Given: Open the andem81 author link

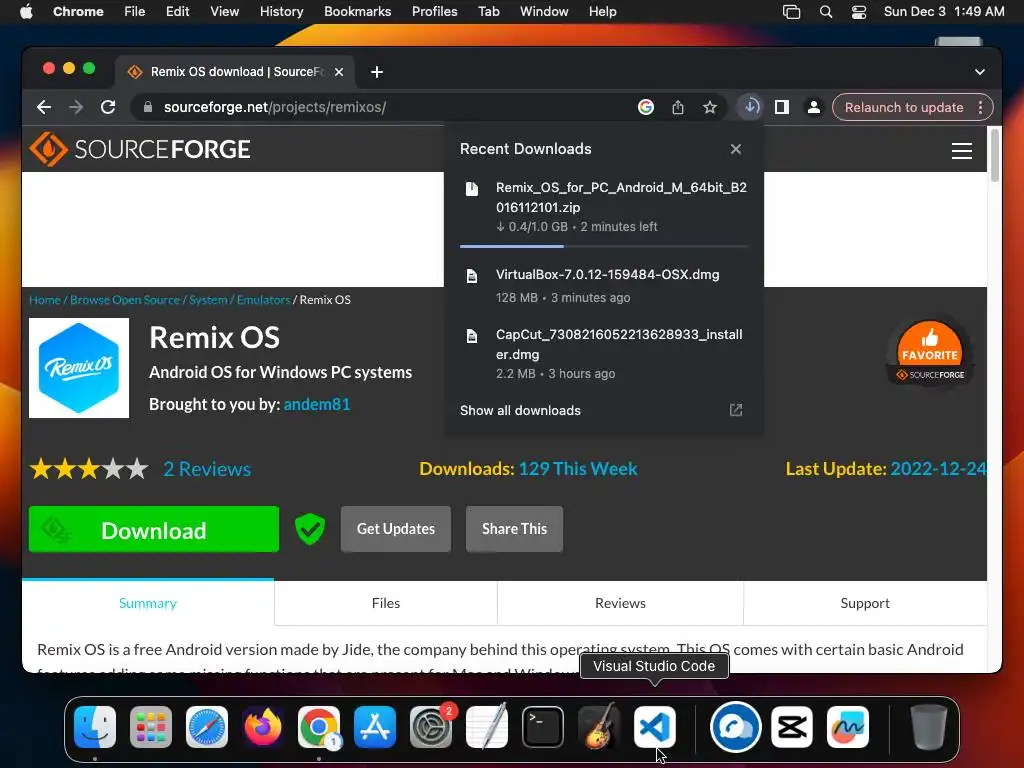Looking at the screenshot, I should pyautogui.click(x=317, y=404).
